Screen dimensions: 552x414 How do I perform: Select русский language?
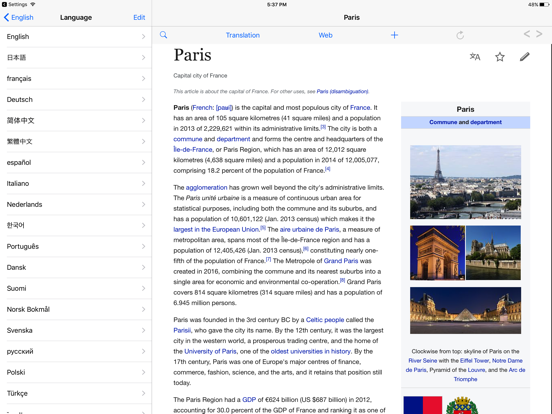tap(76, 351)
